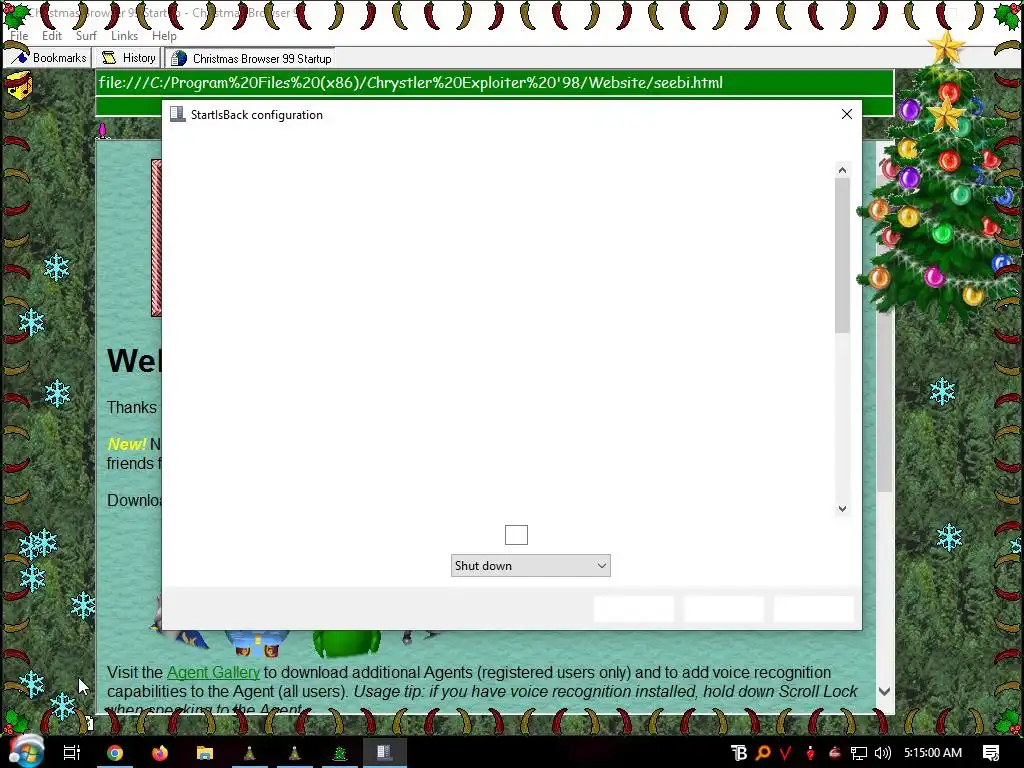Click the StartIsBack configuration title icon

click(177, 114)
